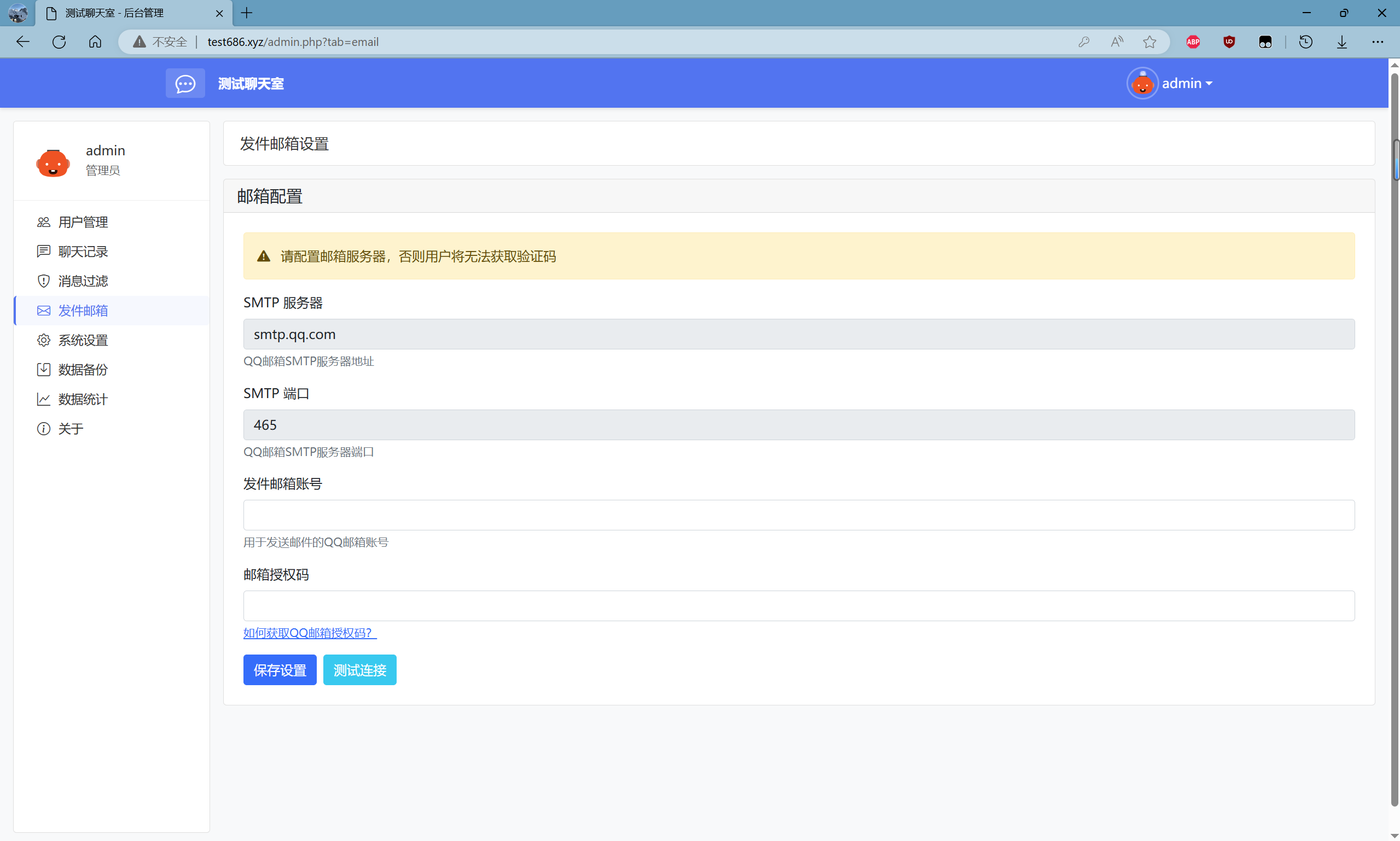
Task: Open uBlock Origin shield extension
Action: pos(1229,42)
